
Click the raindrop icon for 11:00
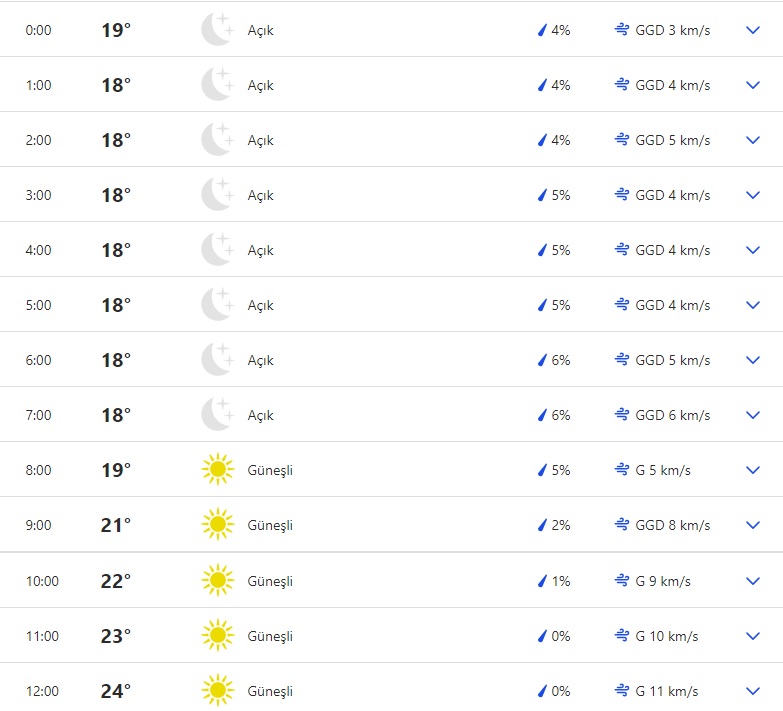pos(542,636)
